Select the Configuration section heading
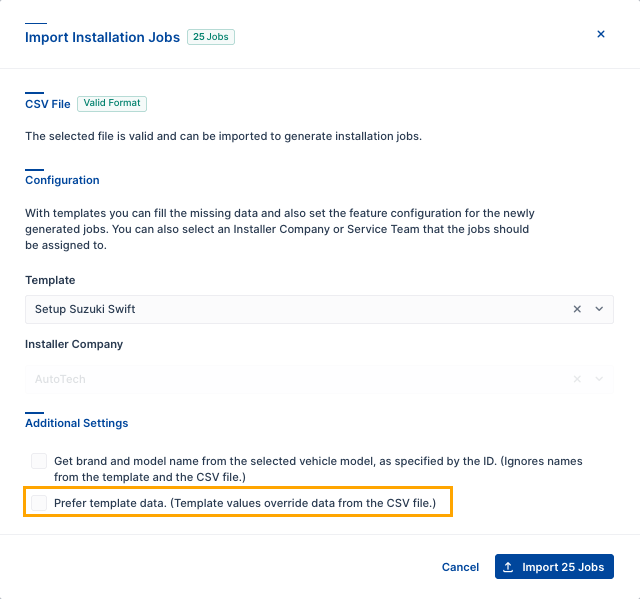The width and height of the screenshot is (640, 599). tap(62, 180)
